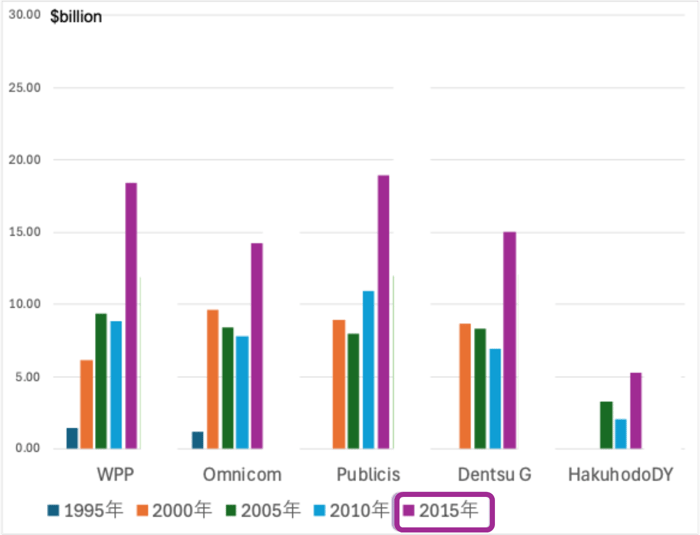
Task: Select HakuhodoDY's green 2005 bar
Action: point(606,425)
